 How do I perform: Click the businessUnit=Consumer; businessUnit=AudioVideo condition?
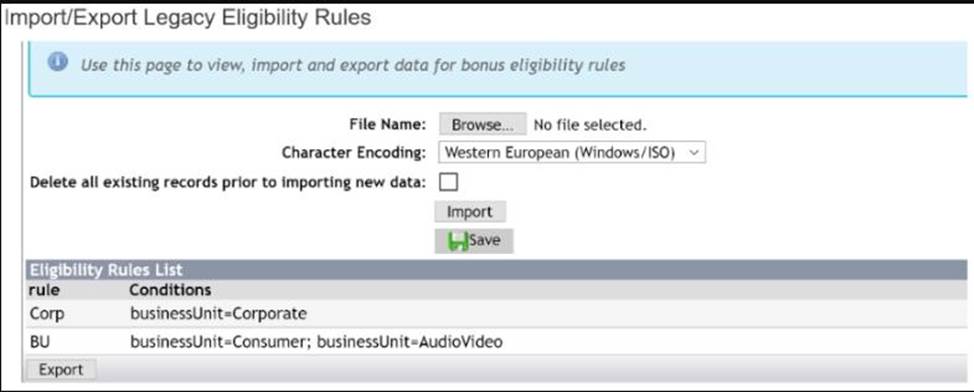pyautogui.click(x=316, y=342)
